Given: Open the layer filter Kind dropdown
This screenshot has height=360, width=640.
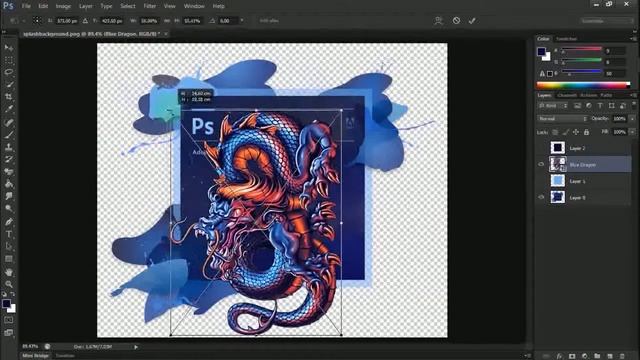Looking at the screenshot, I should 554,106.
